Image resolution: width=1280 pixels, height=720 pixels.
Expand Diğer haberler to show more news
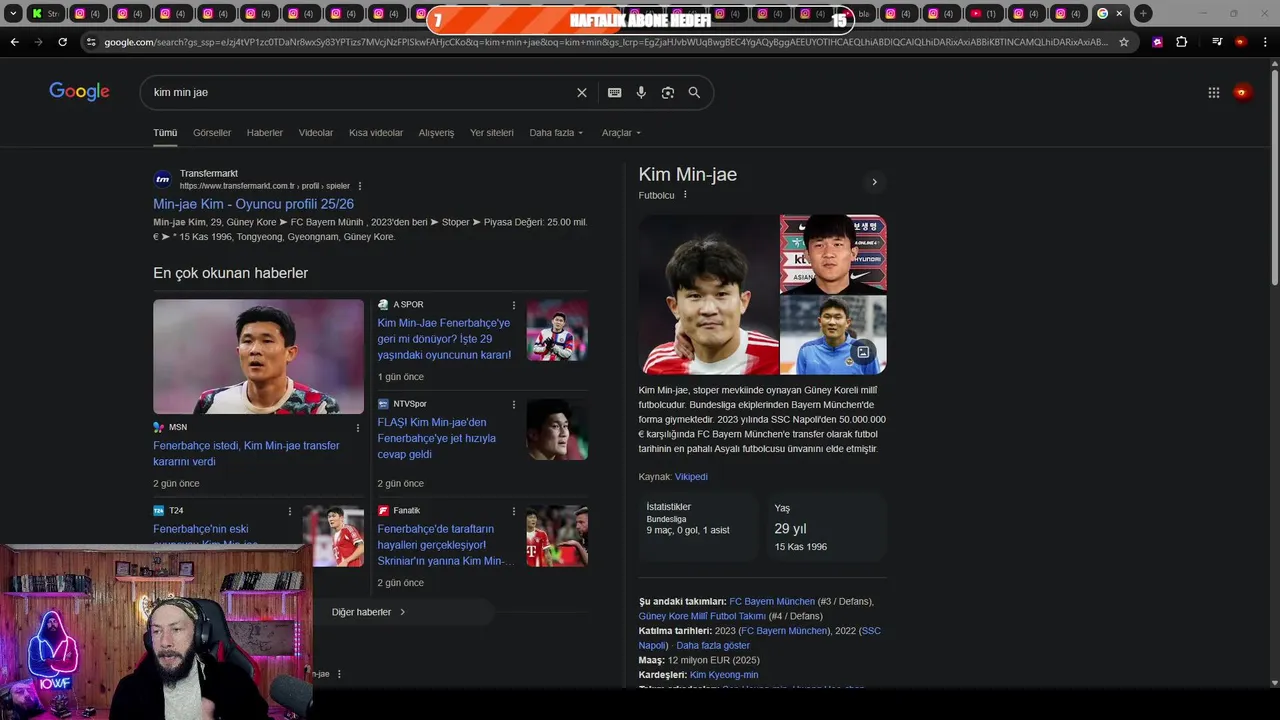369,612
